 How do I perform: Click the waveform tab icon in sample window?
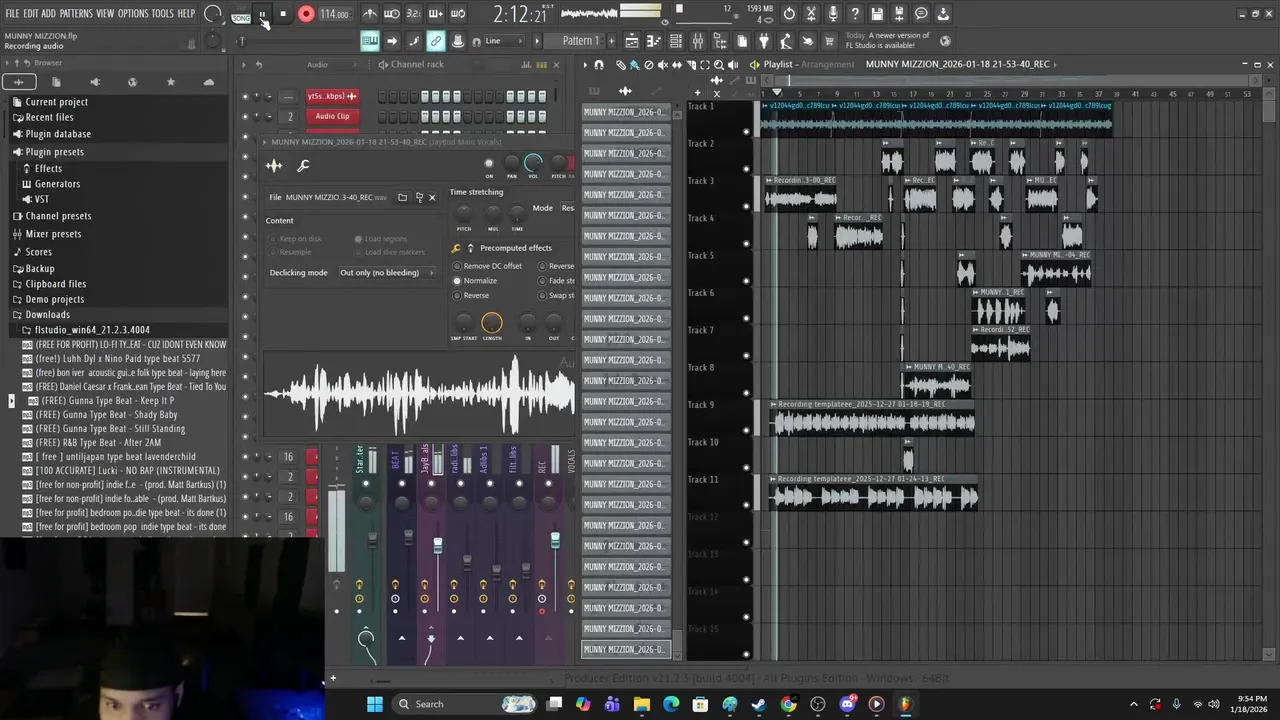(274, 166)
